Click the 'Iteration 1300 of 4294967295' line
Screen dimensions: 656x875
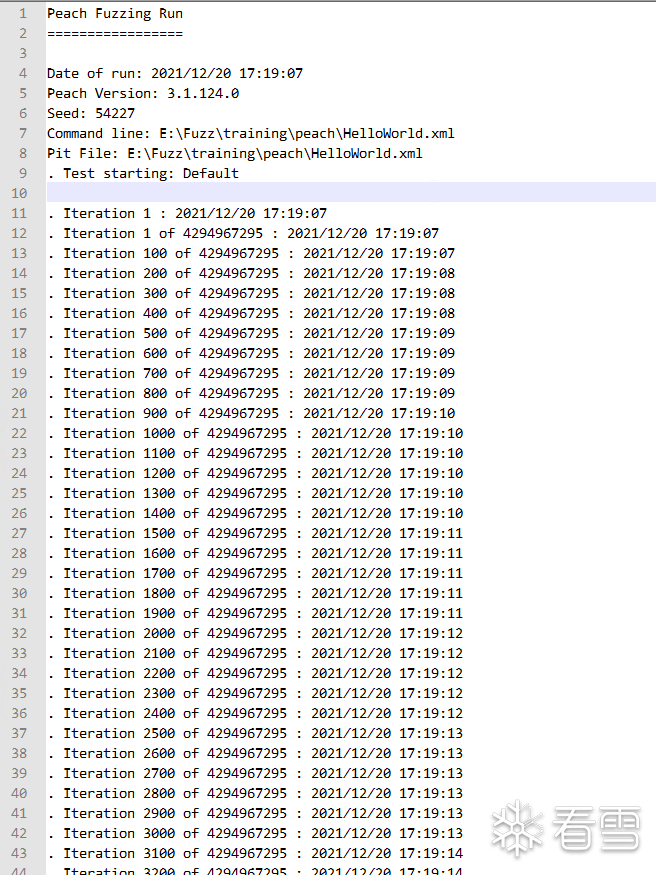255,493
